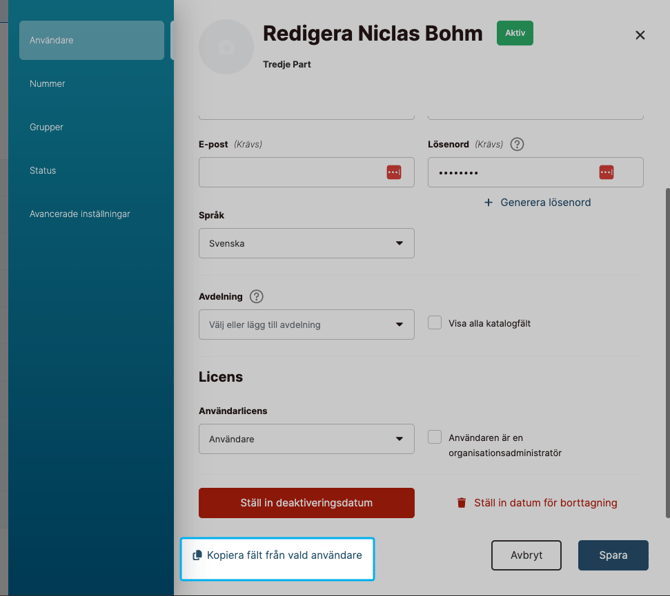Close the edit user dialog

pyautogui.click(x=640, y=35)
